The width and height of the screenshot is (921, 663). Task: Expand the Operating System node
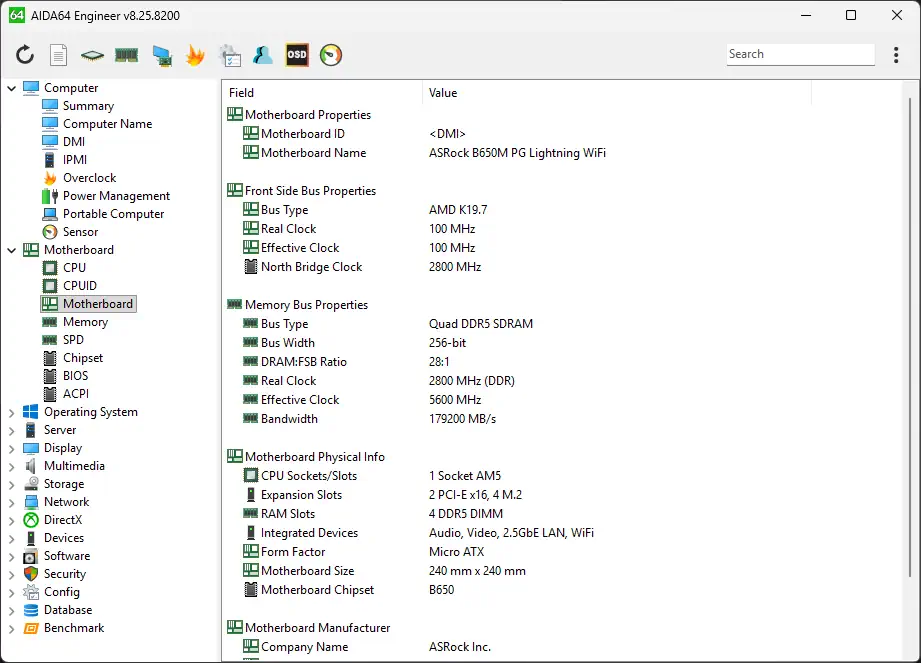click(11, 412)
